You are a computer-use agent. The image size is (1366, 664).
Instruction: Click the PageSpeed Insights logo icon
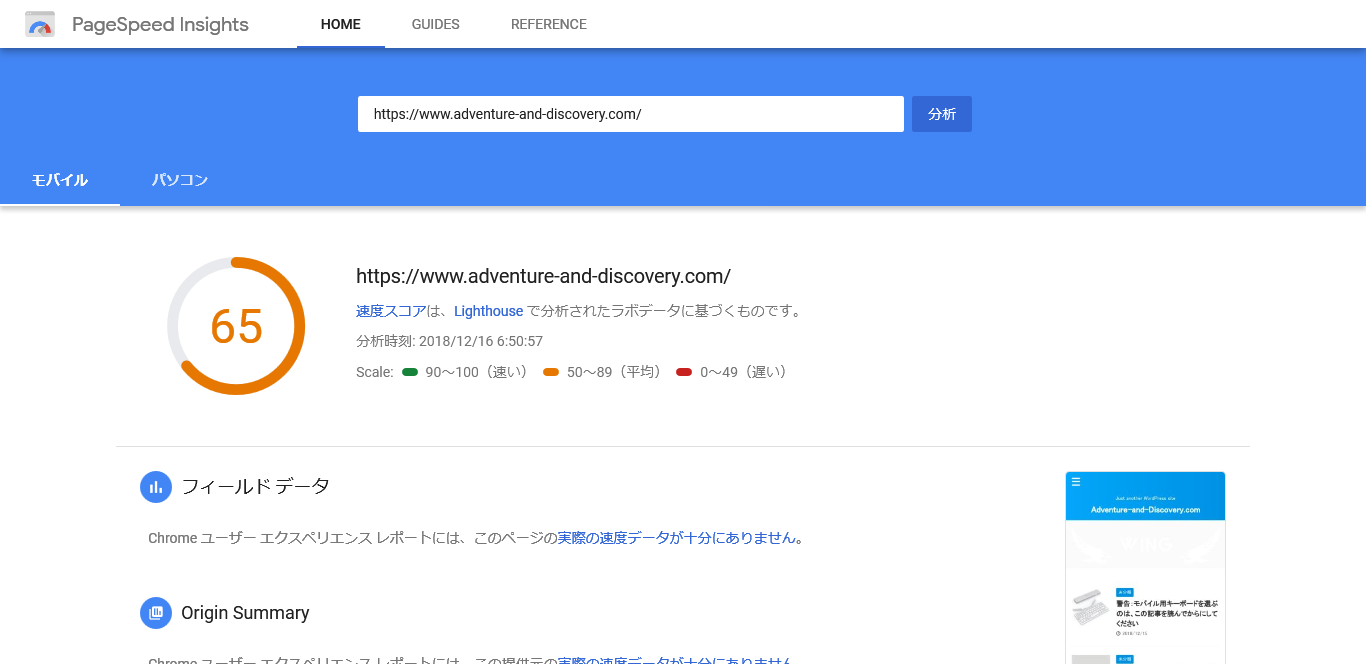(x=40, y=24)
